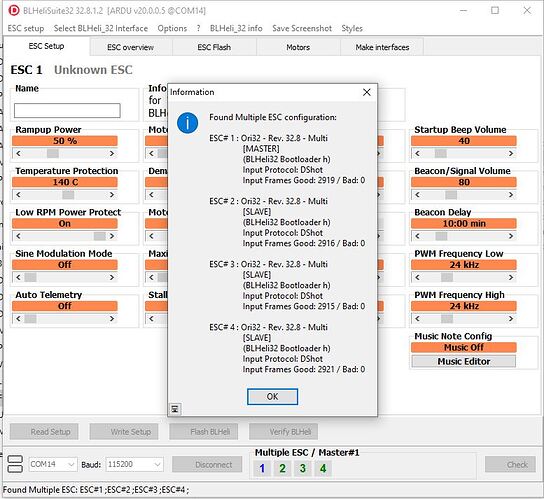Viewport: 544px width, 499px height.
Task: Select the ESC Setup tab
Action: click(46, 46)
